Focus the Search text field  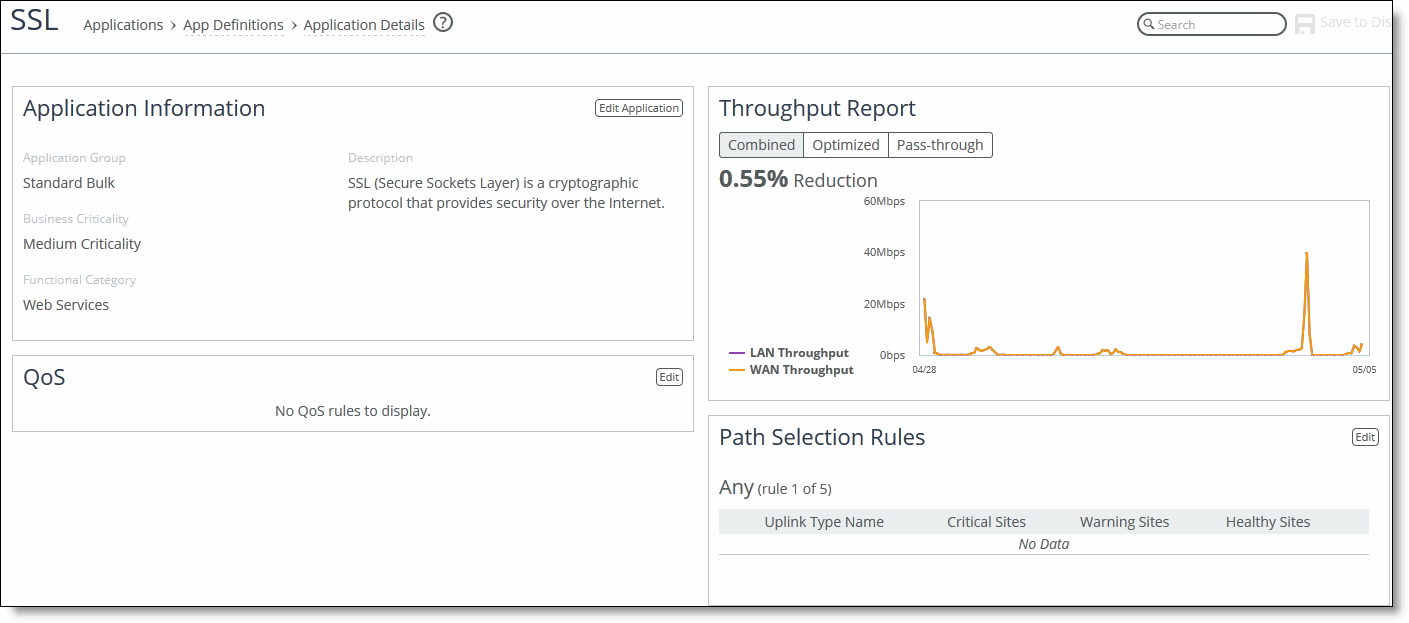tap(1218, 24)
